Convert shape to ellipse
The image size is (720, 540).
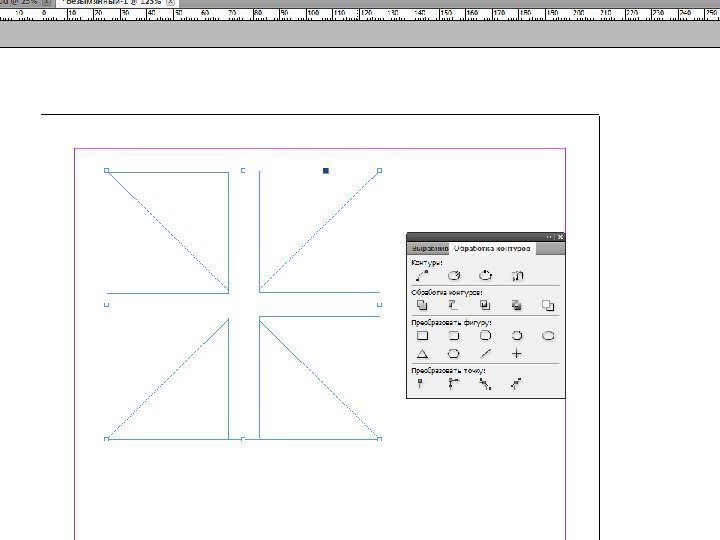[x=548, y=336]
